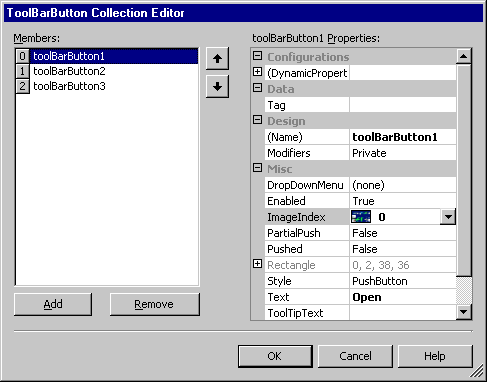Click the index 2 box in Members
This screenshot has height=382, width=487.
click(x=22, y=86)
